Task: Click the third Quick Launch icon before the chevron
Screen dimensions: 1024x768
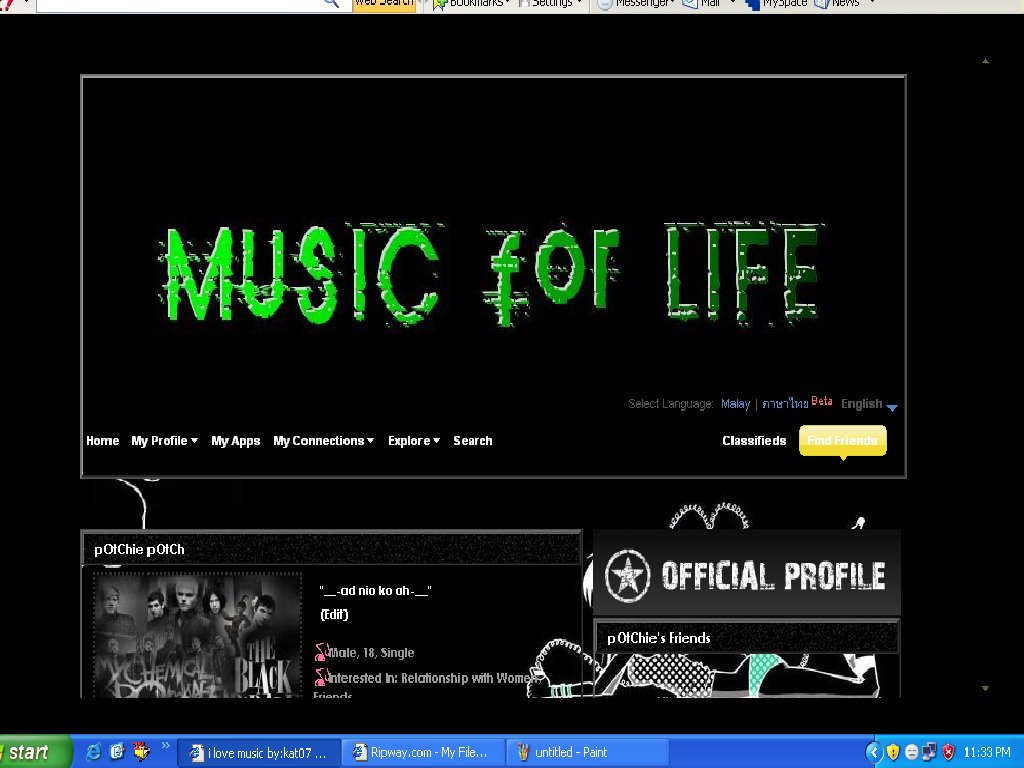Action: click(x=141, y=752)
